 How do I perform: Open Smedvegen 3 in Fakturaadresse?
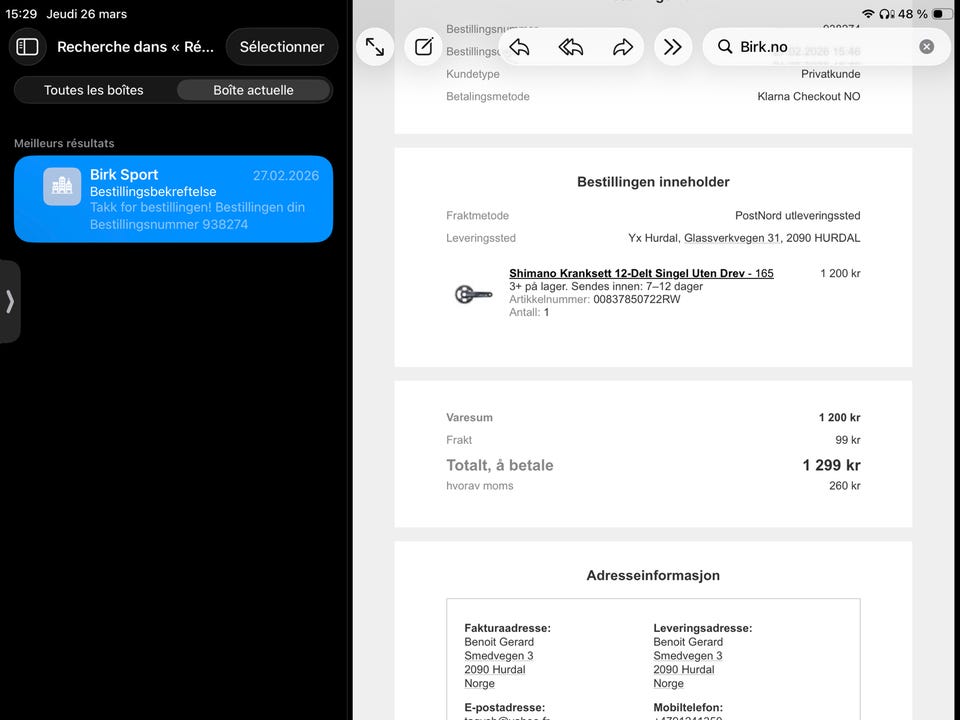(498, 656)
